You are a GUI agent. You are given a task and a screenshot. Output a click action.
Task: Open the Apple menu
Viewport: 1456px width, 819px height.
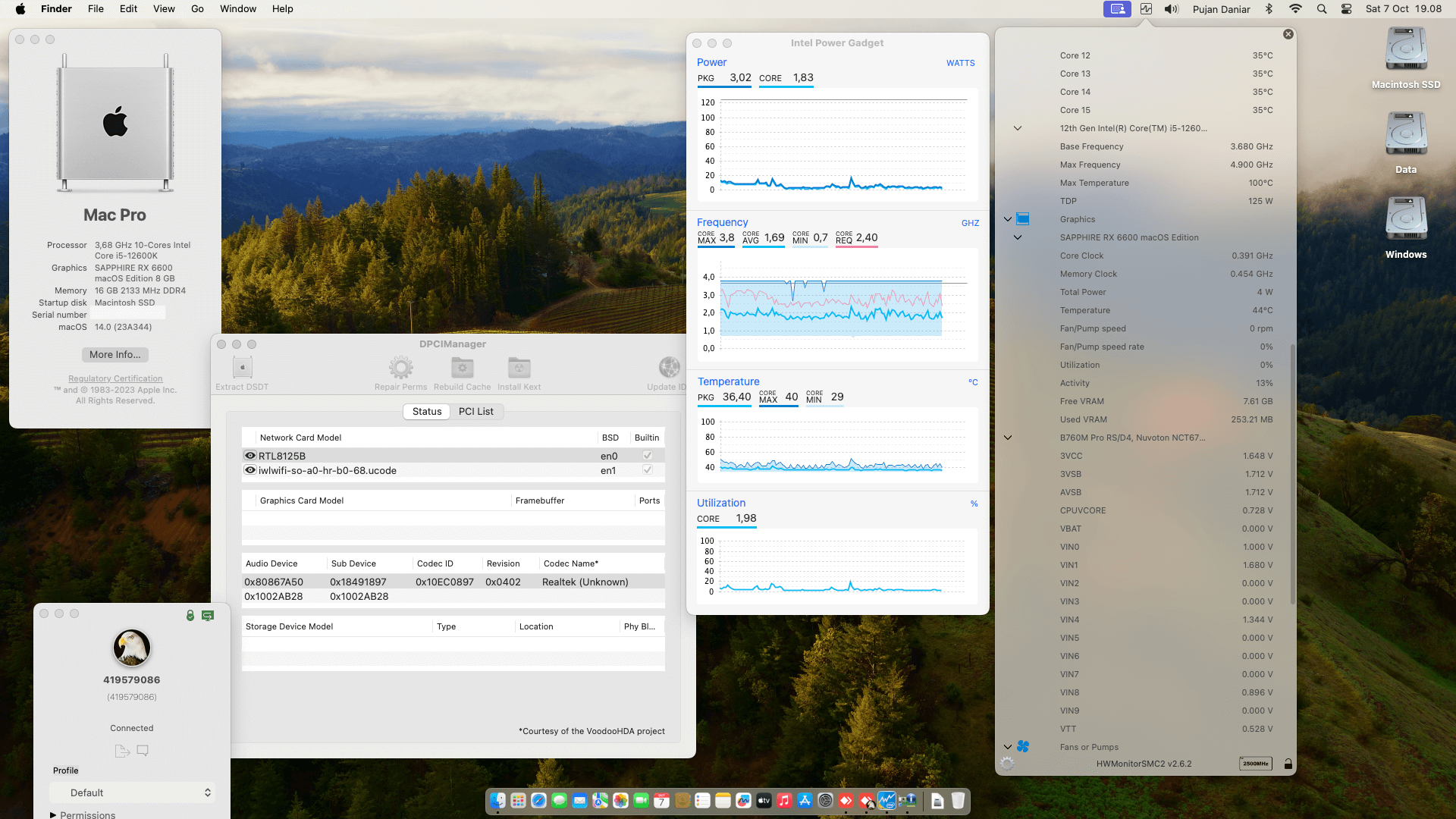tap(20, 9)
